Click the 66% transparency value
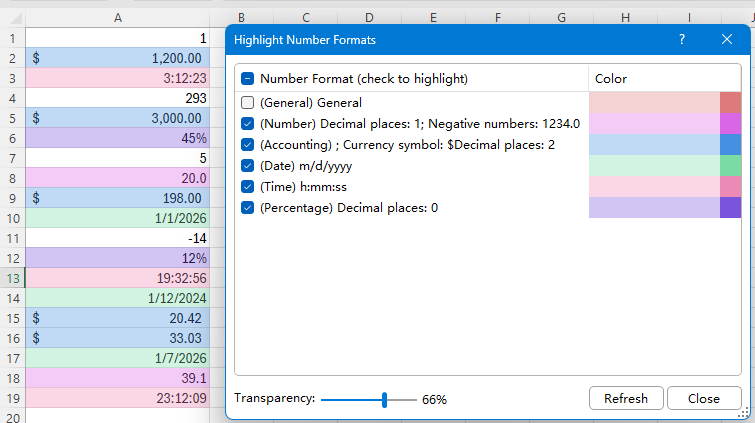Image resolution: width=755 pixels, height=423 pixels. [x=434, y=399]
